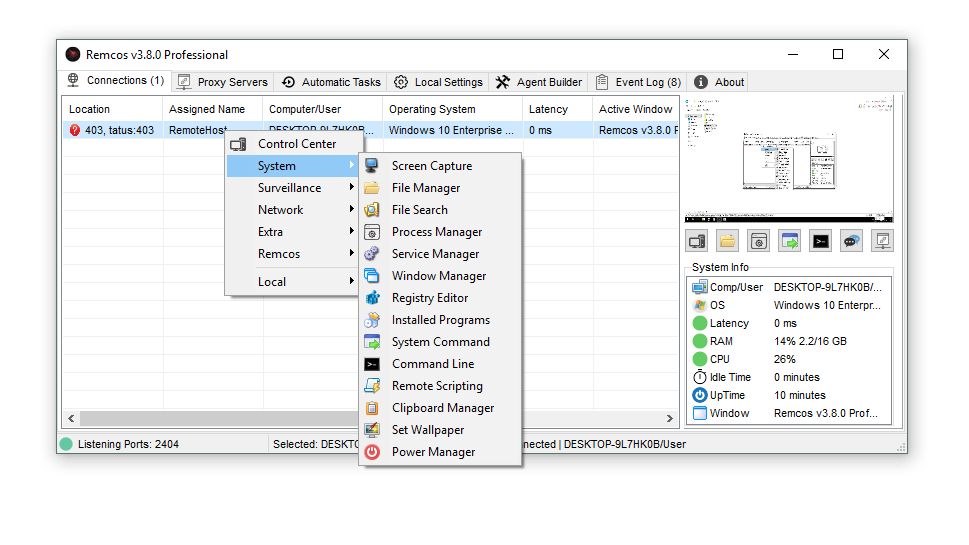Viewport: 969px width, 545px height.
Task: Click the Registry Editor icon in submenu
Action: [372, 298]
